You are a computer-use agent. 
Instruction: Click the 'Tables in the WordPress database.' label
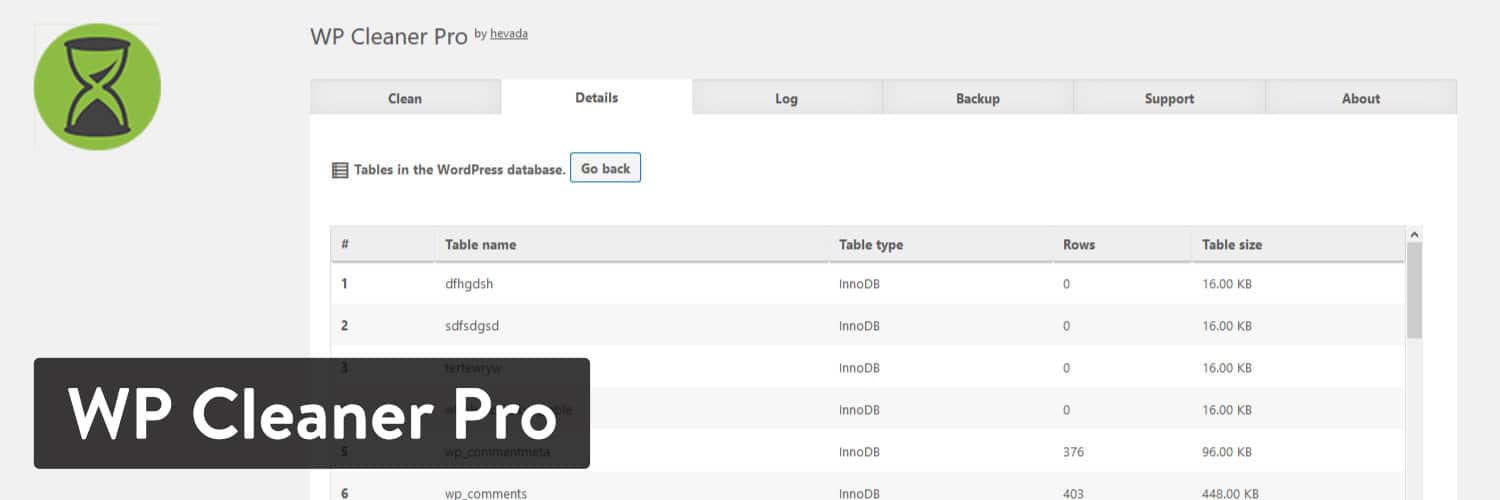pos(460,170)
